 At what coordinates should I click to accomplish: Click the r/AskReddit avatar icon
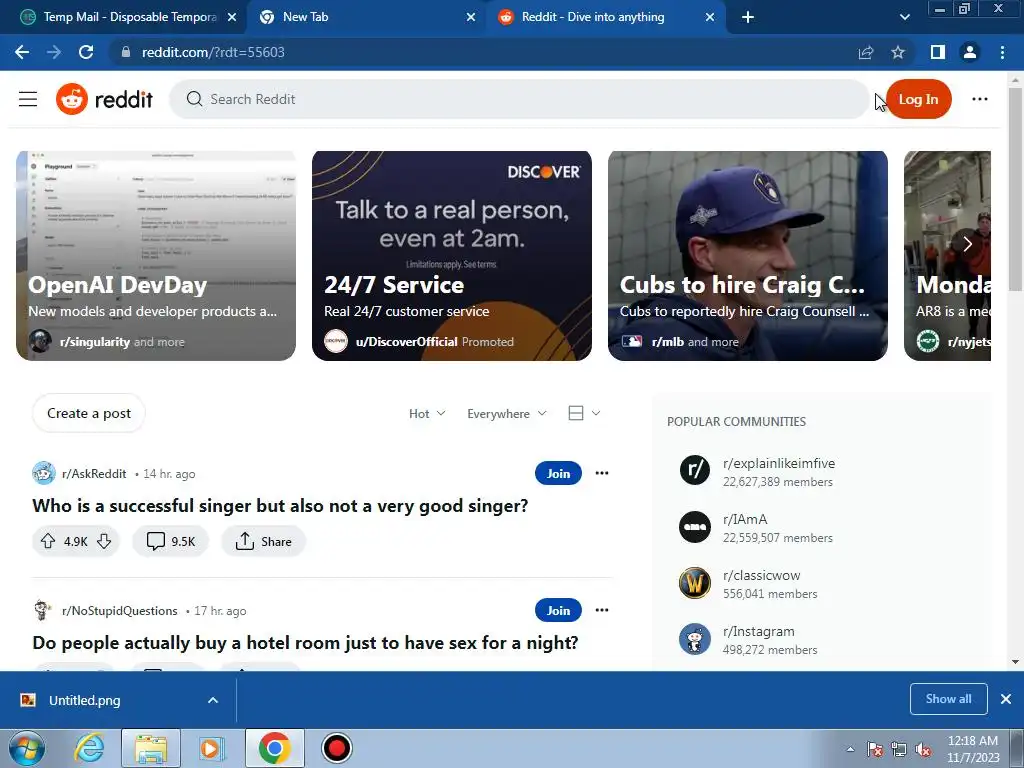[44, 473]
